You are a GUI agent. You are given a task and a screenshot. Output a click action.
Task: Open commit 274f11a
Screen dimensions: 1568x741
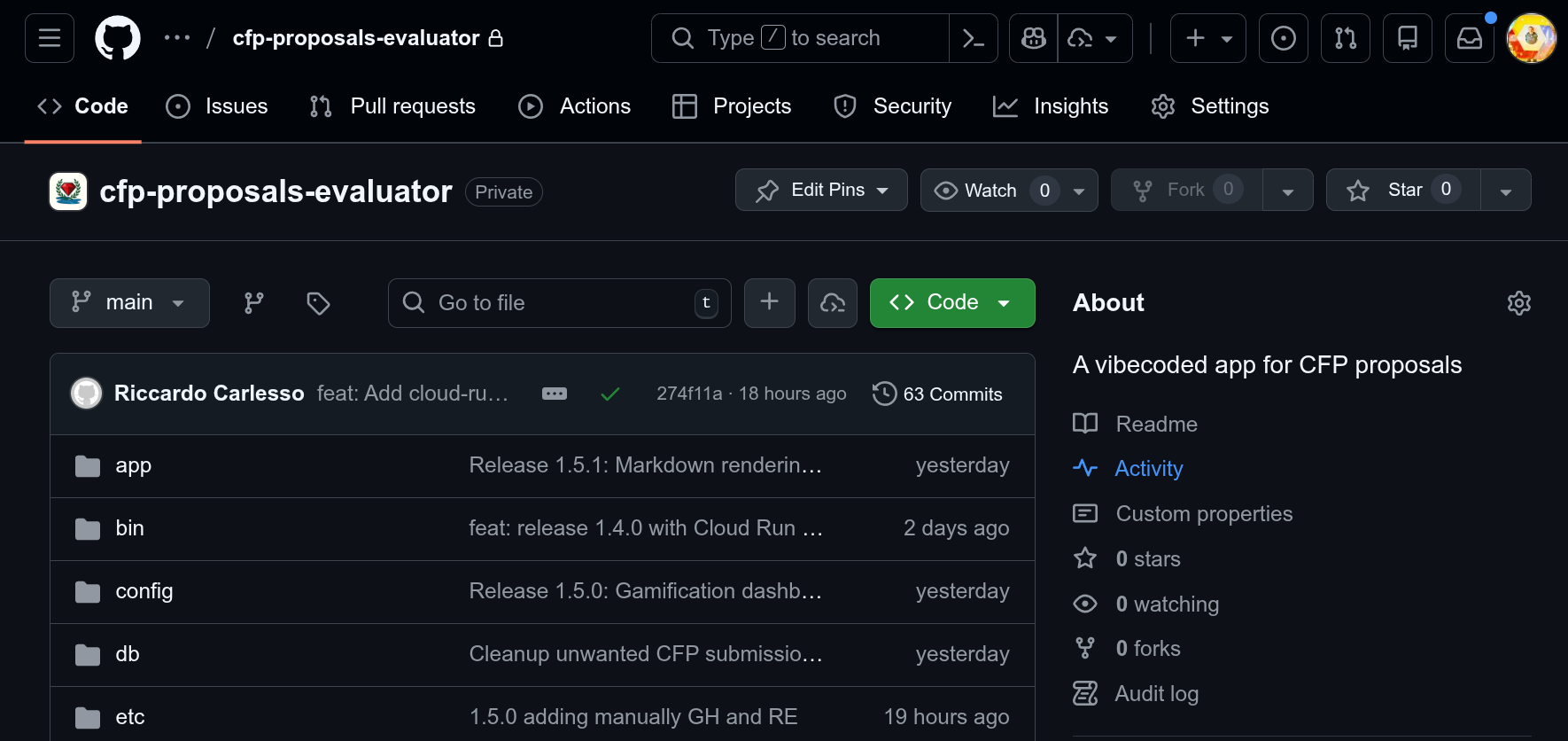point(689,394)
